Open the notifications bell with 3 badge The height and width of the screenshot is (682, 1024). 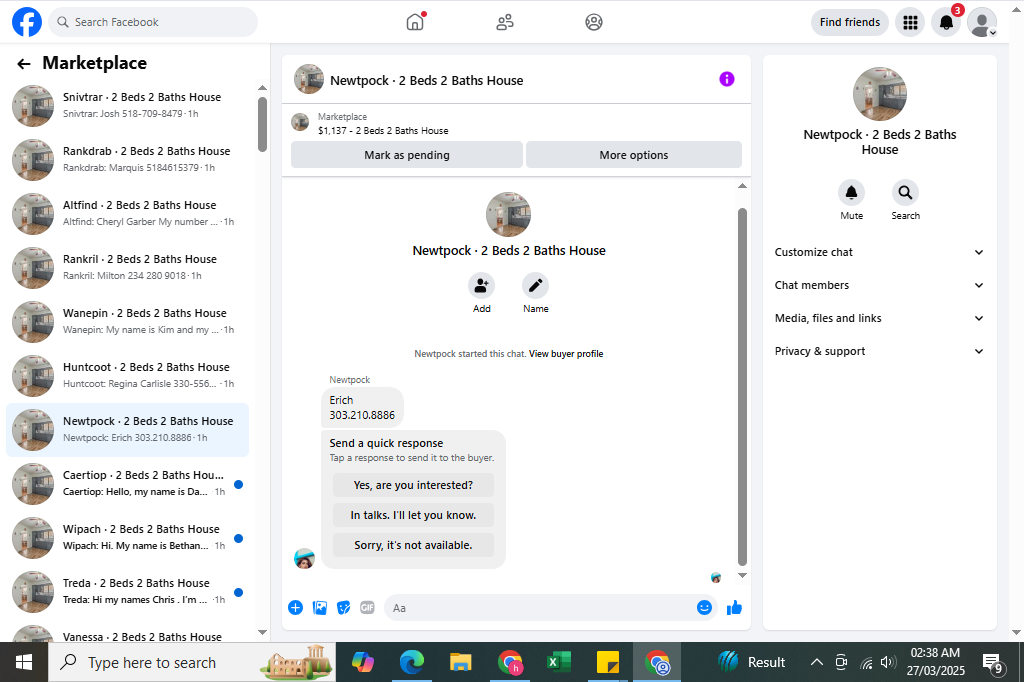click(x=946, y=22)
